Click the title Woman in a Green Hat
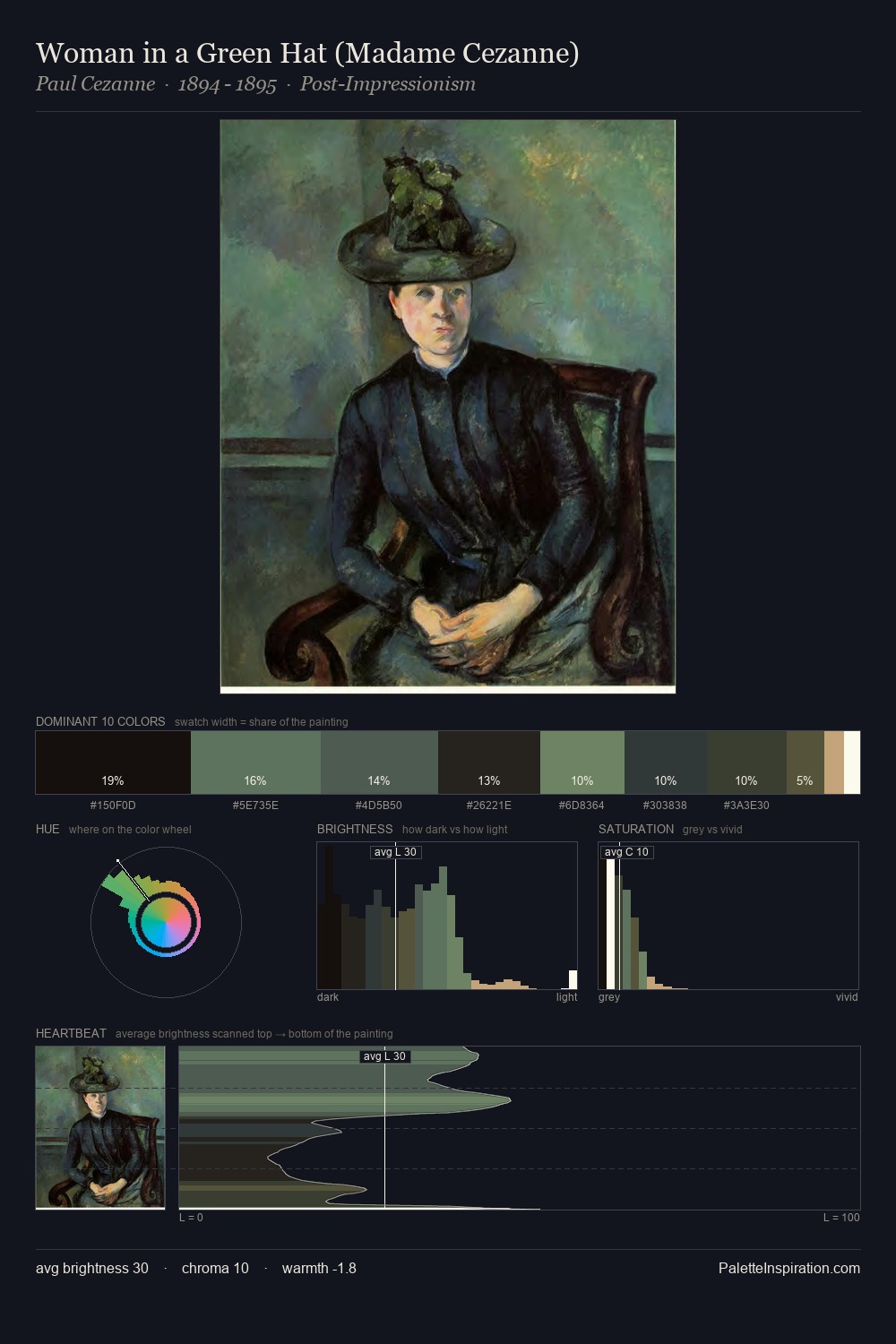Screen dimensions: 896x1344 307,54
